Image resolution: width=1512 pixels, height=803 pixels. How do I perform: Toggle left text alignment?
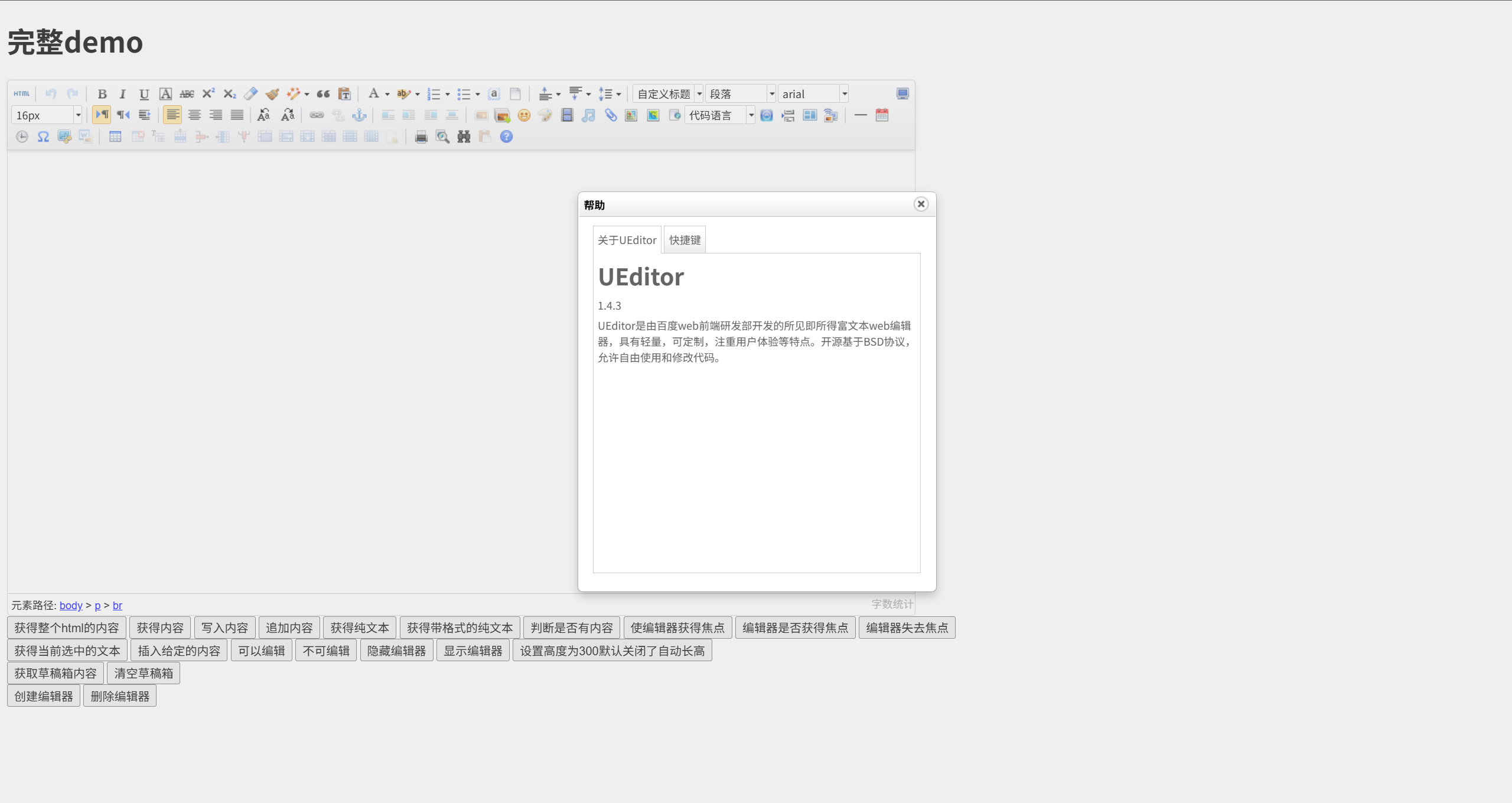pyautogui.click(x=172, y=115)
